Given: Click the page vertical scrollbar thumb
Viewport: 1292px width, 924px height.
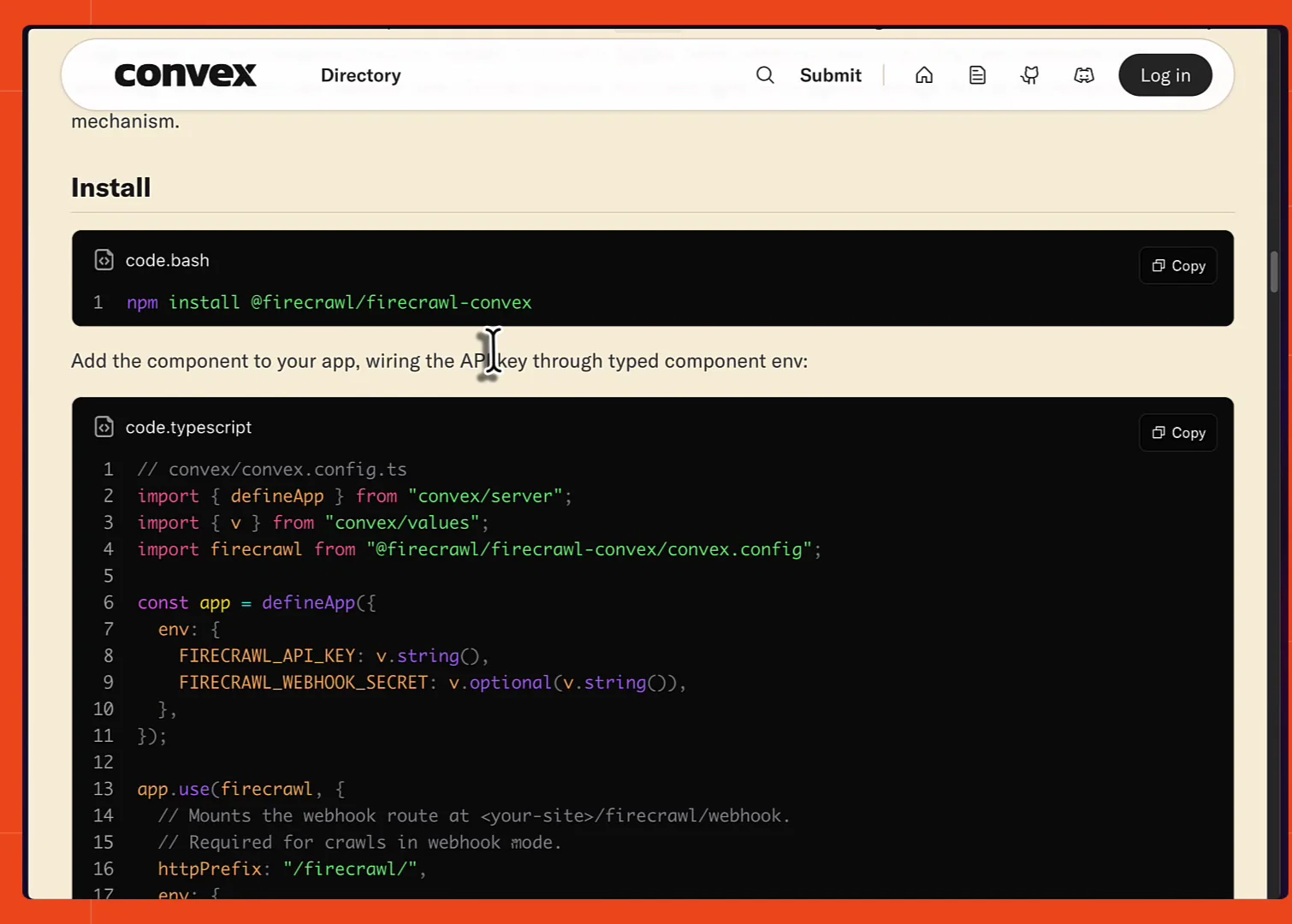Looking at the screenshot, I should click(x=1274, y=271).
